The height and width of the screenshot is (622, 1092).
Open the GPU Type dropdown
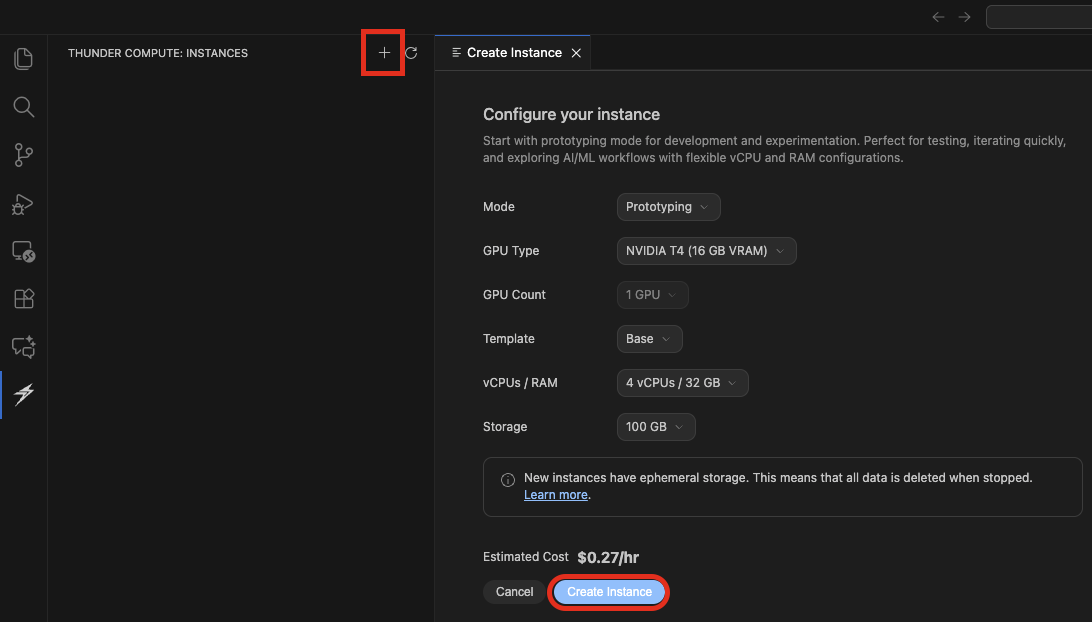tap(706, 251)
